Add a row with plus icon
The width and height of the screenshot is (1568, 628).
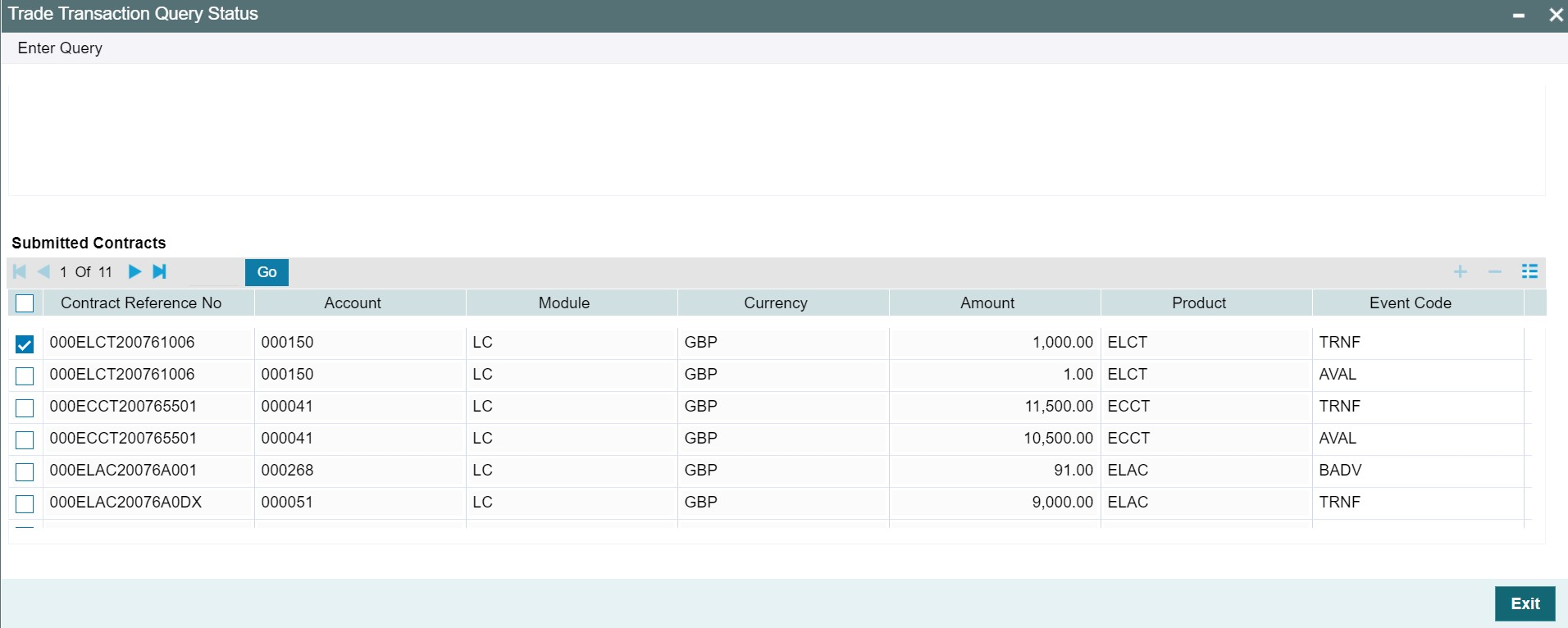coord(1460,271)
